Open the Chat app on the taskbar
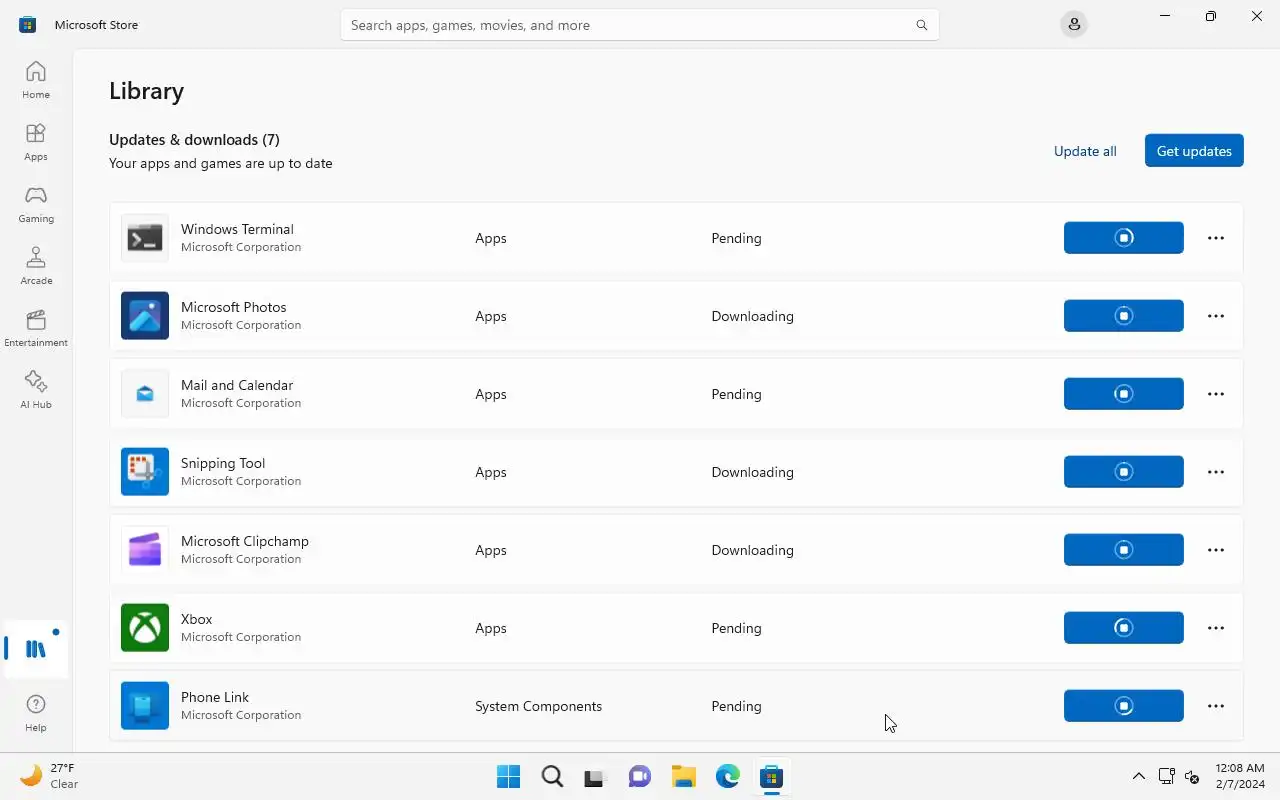The height and width of the screenshot is (800, 1280). point(640,776)
